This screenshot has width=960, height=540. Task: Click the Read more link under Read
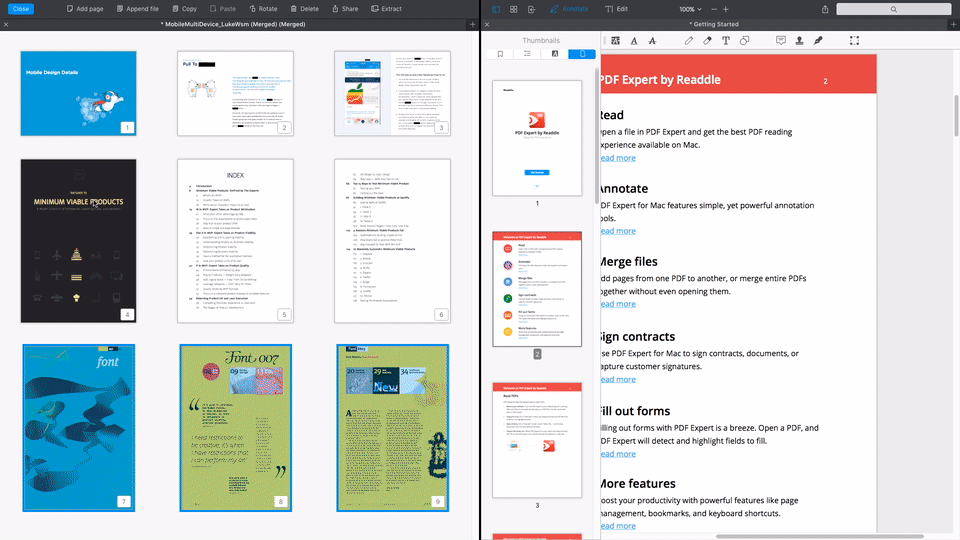click(618, 158)
